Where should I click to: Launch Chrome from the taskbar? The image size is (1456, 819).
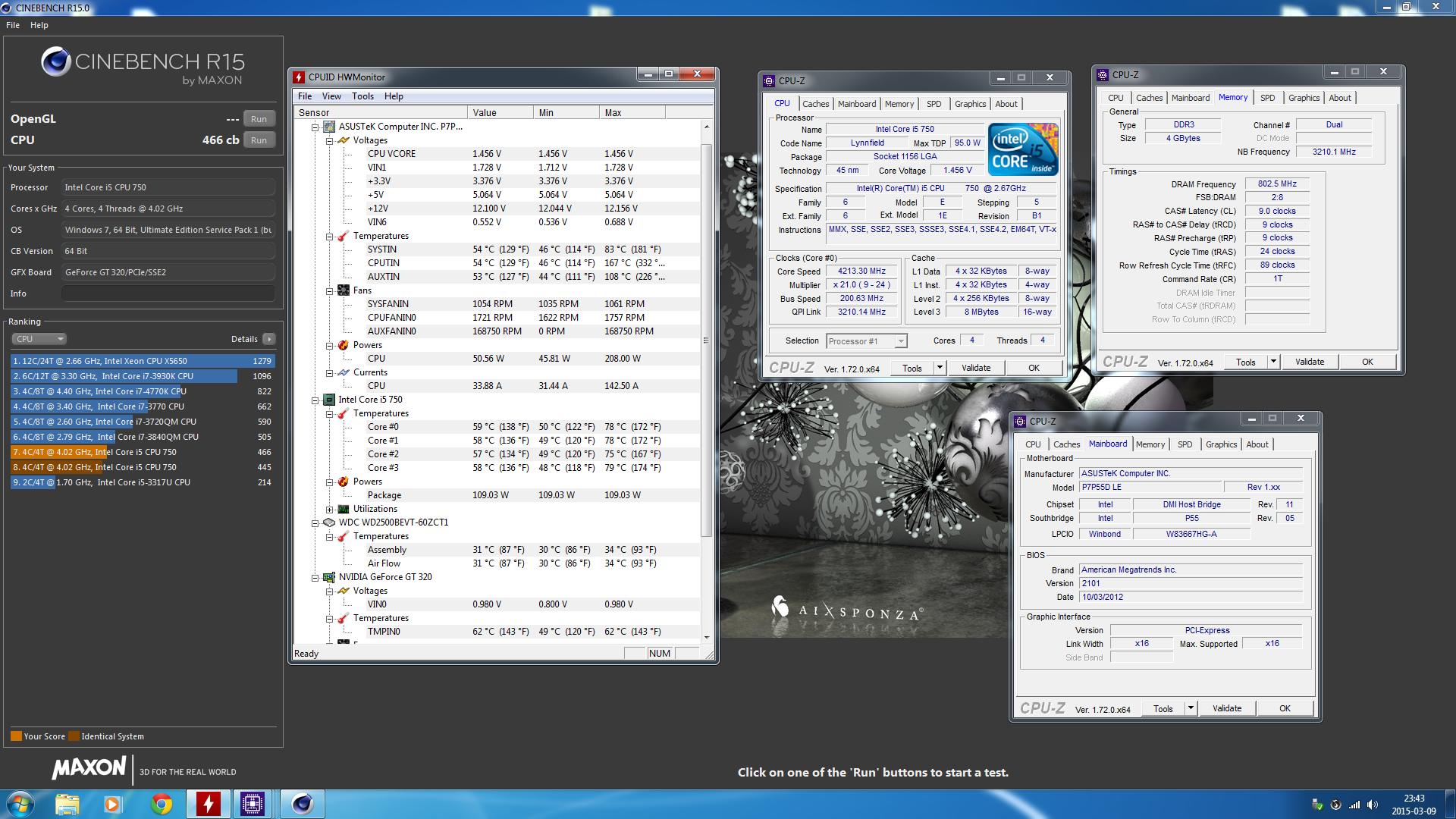(161, 804)
